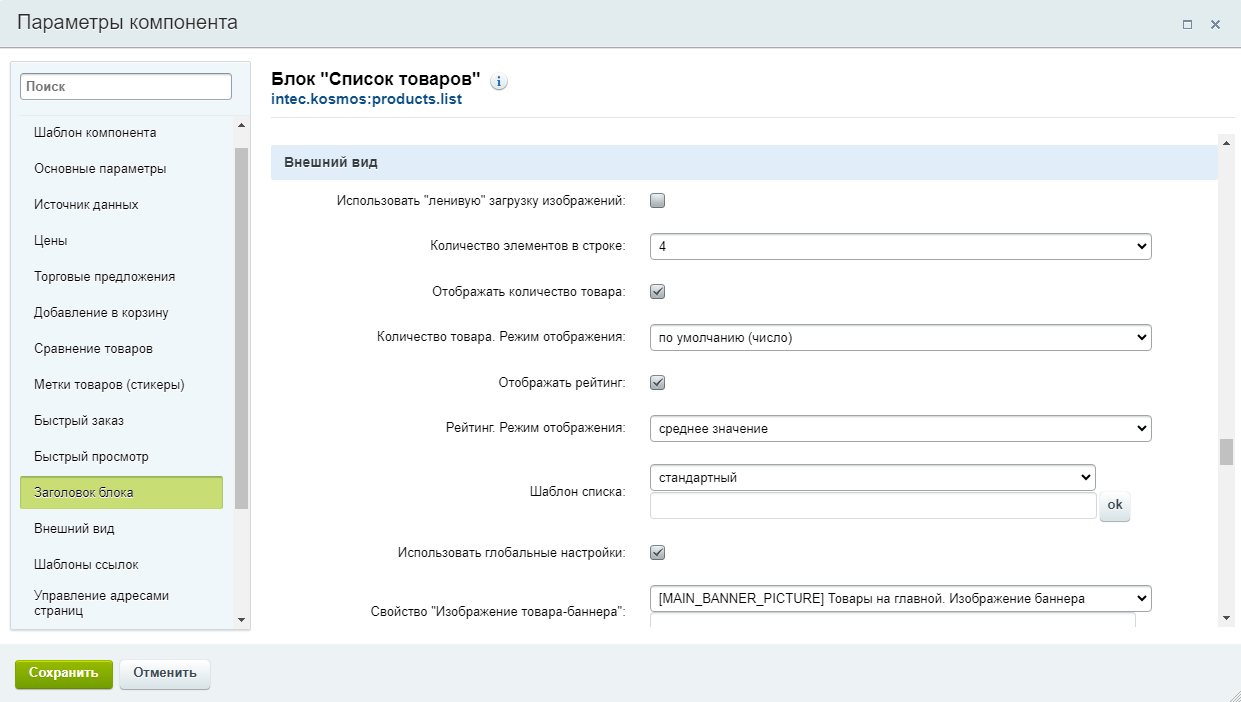Click the main panel scroll down arrow
The image size is (1241, 702).
pos(1226,618)
